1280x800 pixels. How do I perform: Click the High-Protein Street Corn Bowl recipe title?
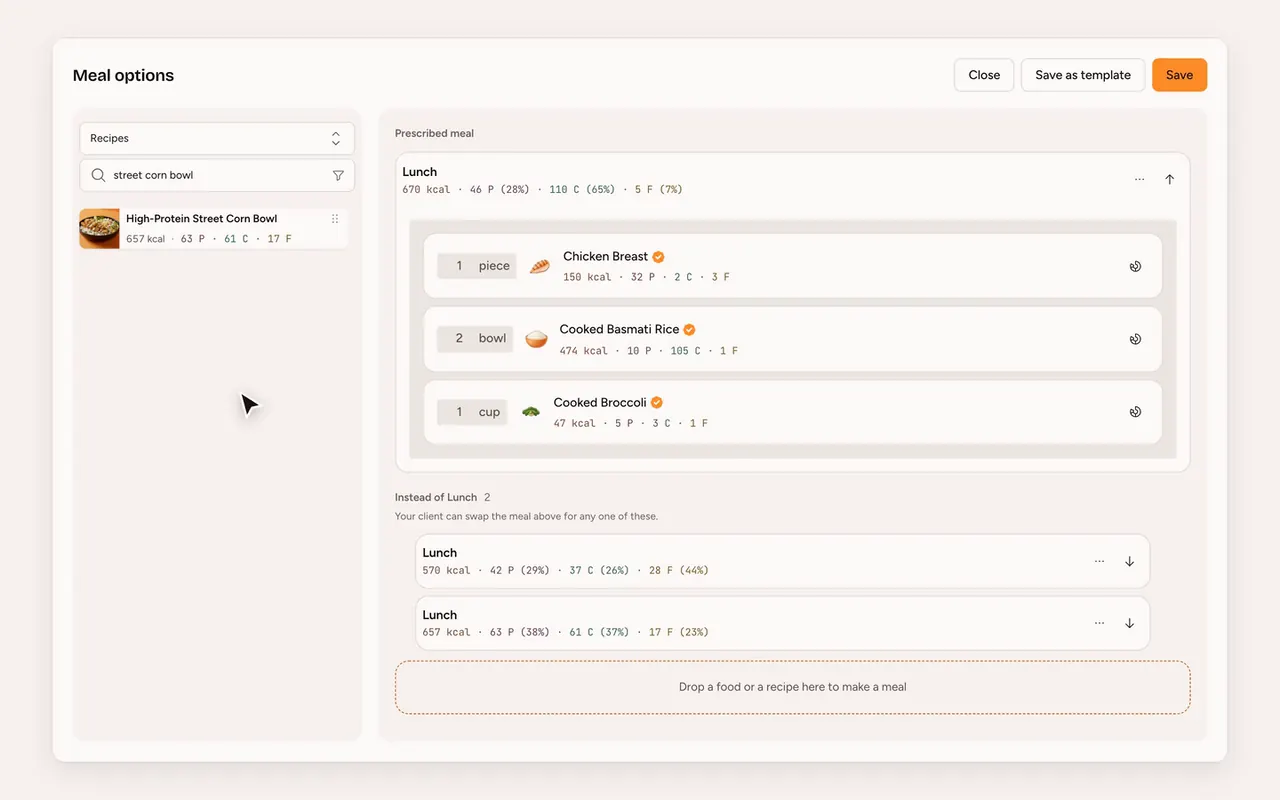coord(201,219)
